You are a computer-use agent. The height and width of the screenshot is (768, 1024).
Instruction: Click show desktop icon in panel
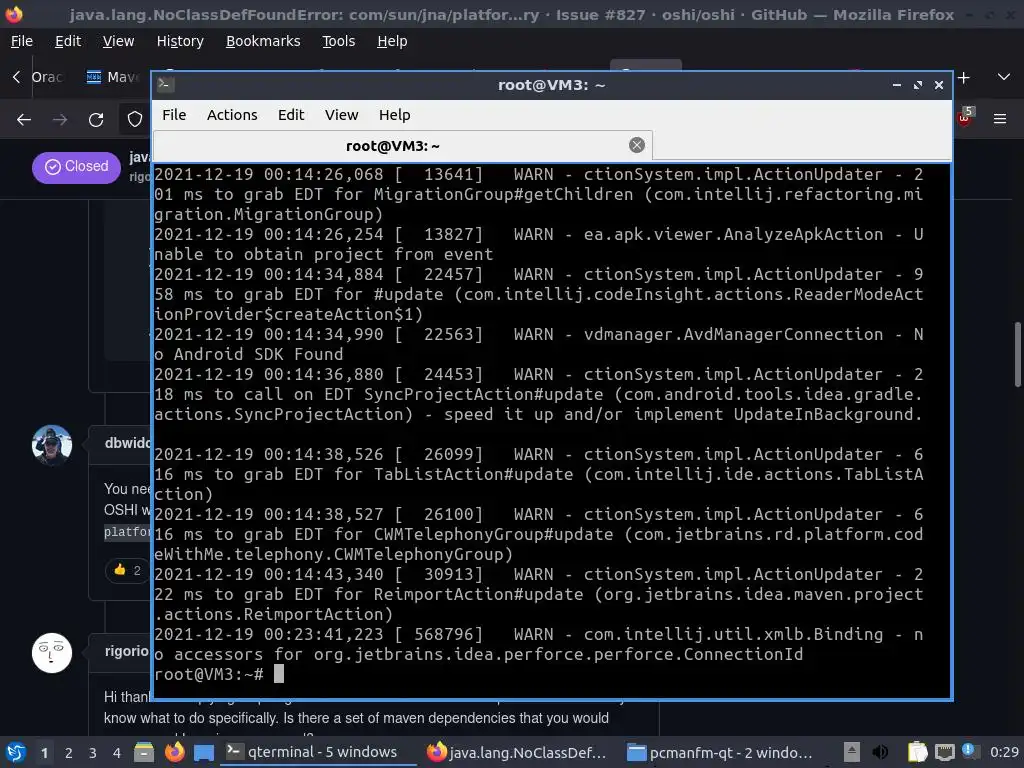click(204, 753)
